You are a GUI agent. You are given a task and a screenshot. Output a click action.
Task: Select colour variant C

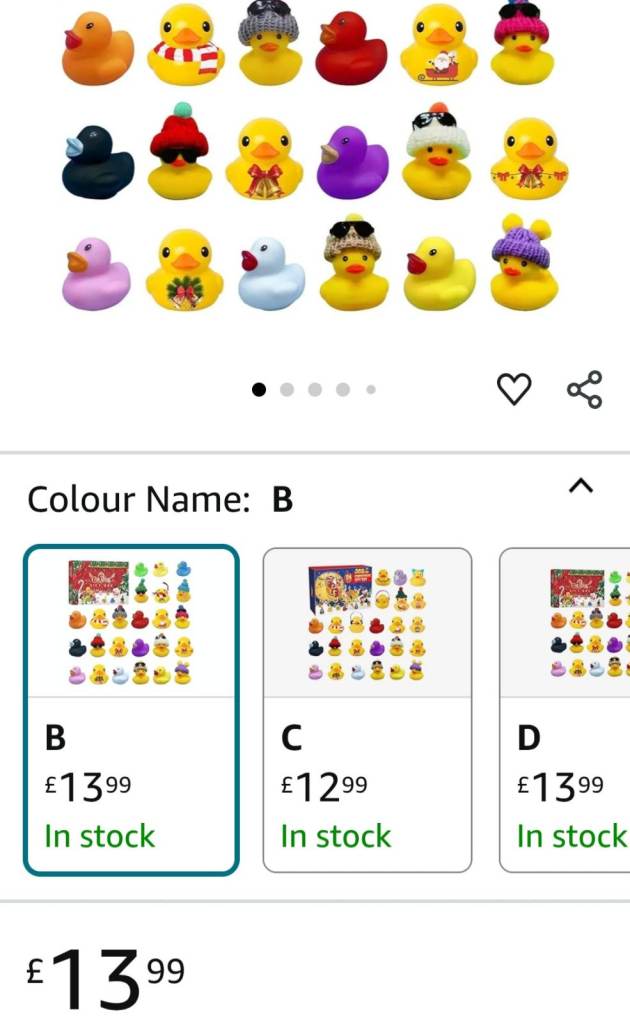366,710
